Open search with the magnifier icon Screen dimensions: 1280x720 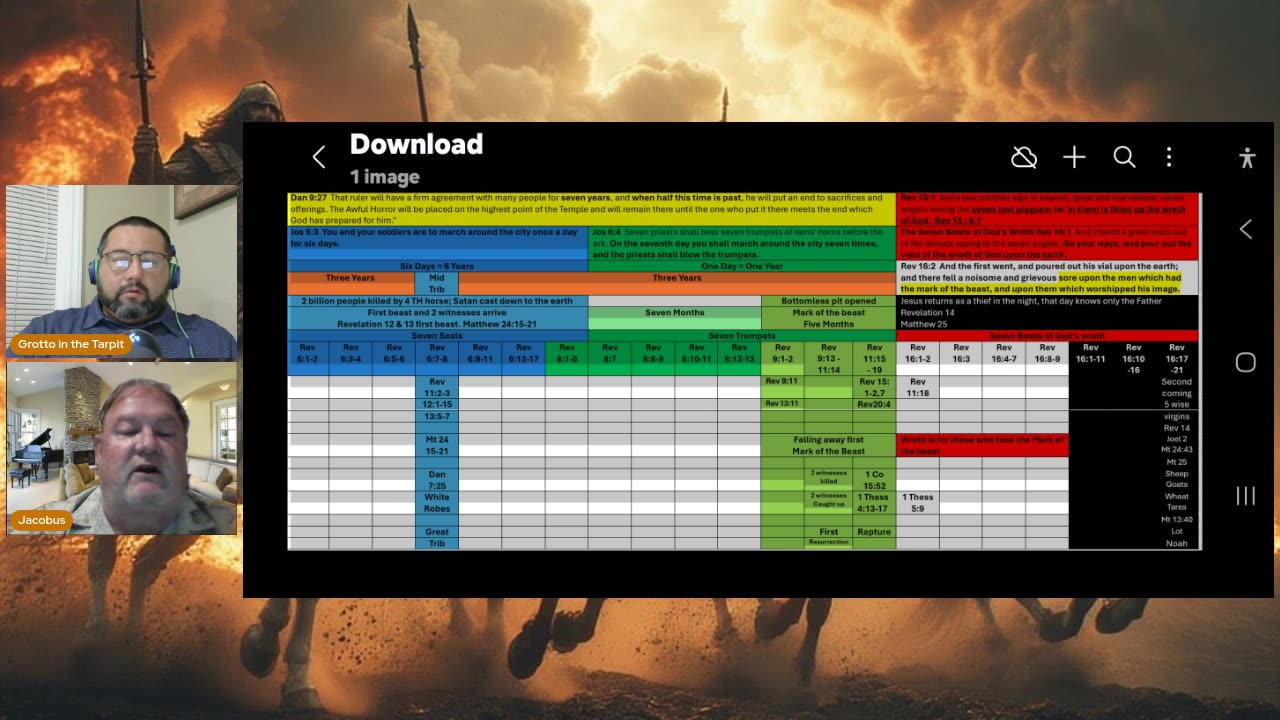[x=1124, y=157]
